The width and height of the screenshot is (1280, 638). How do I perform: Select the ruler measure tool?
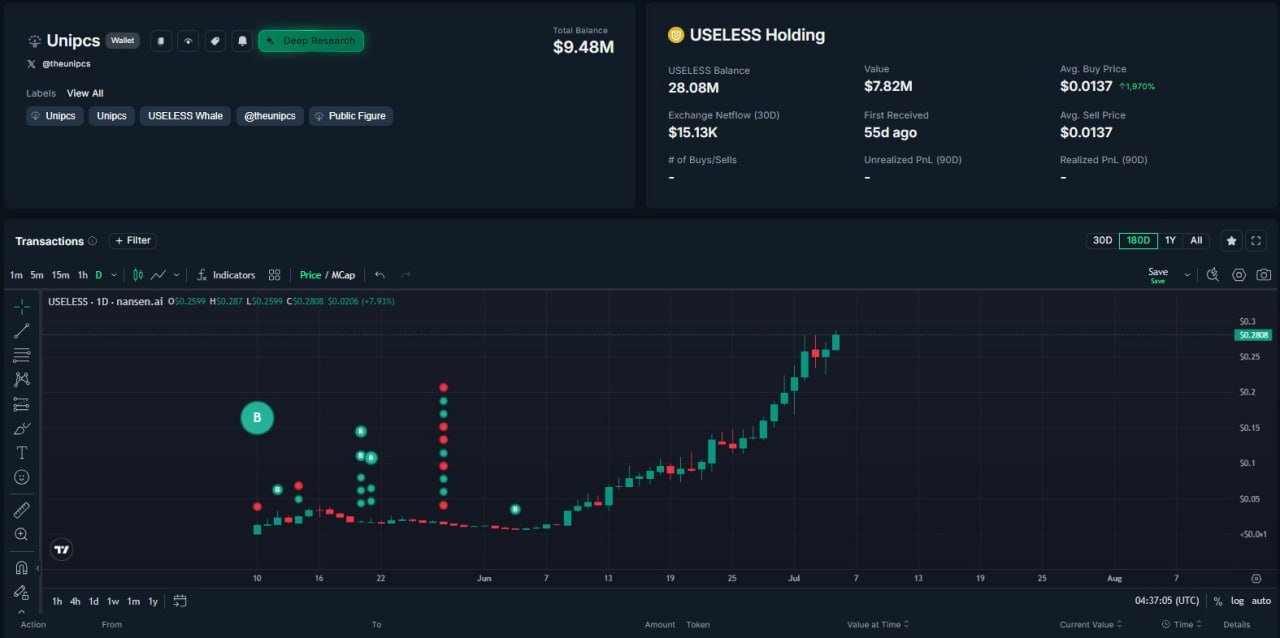[21, 510]
